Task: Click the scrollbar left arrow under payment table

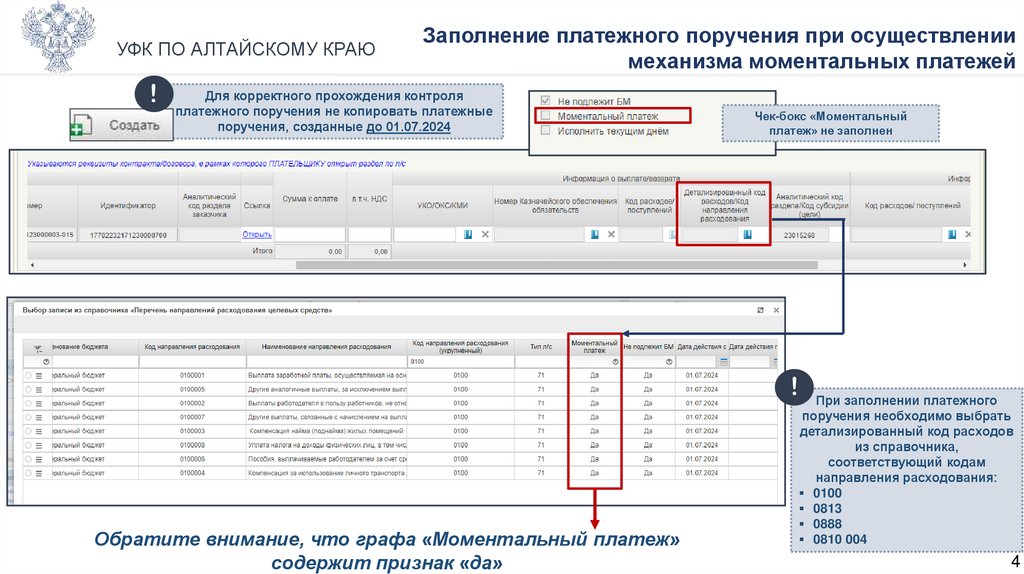Action: point(33,265)
